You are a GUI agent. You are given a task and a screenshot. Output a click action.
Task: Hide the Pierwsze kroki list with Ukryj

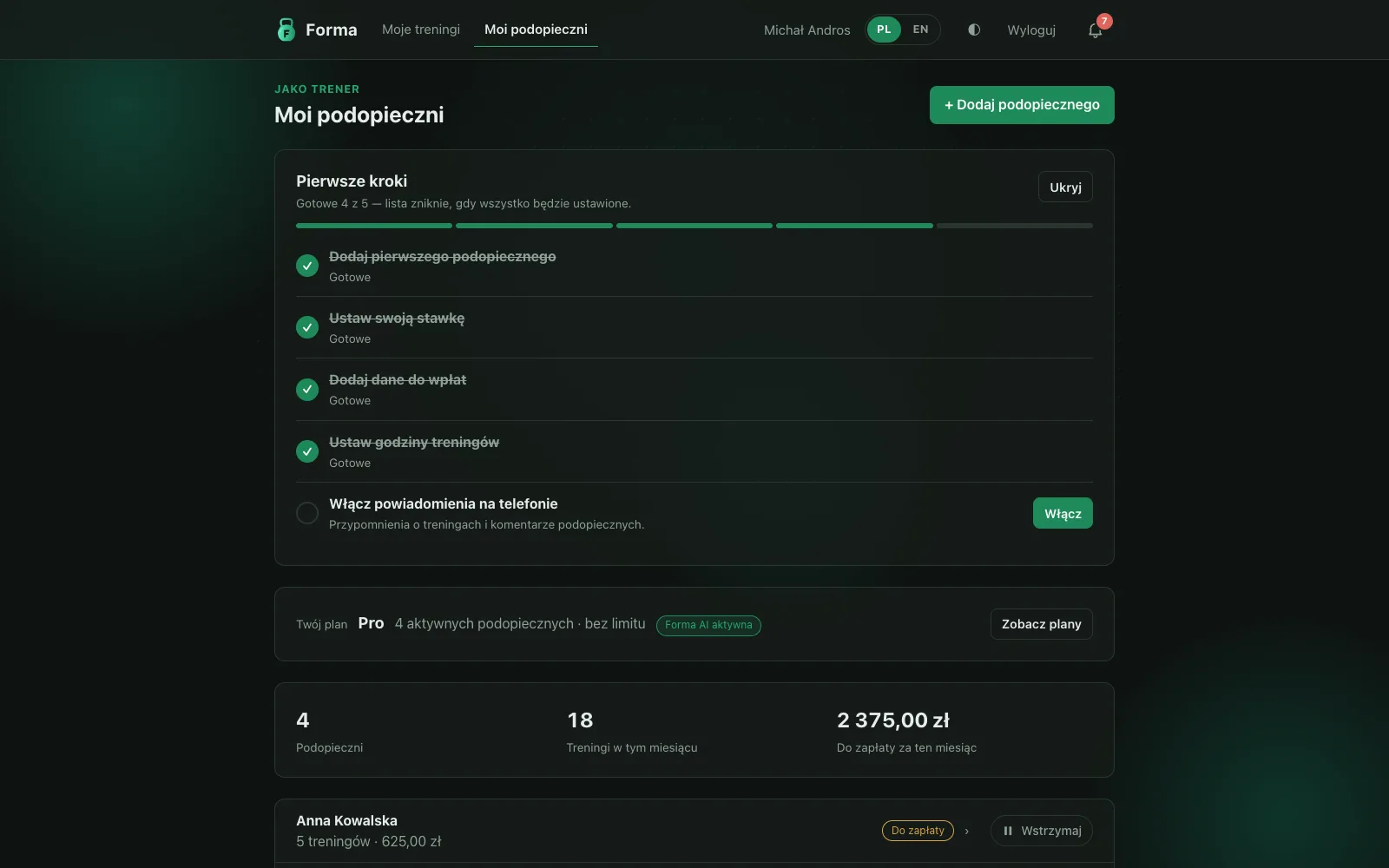click(x=1065, y=187)
